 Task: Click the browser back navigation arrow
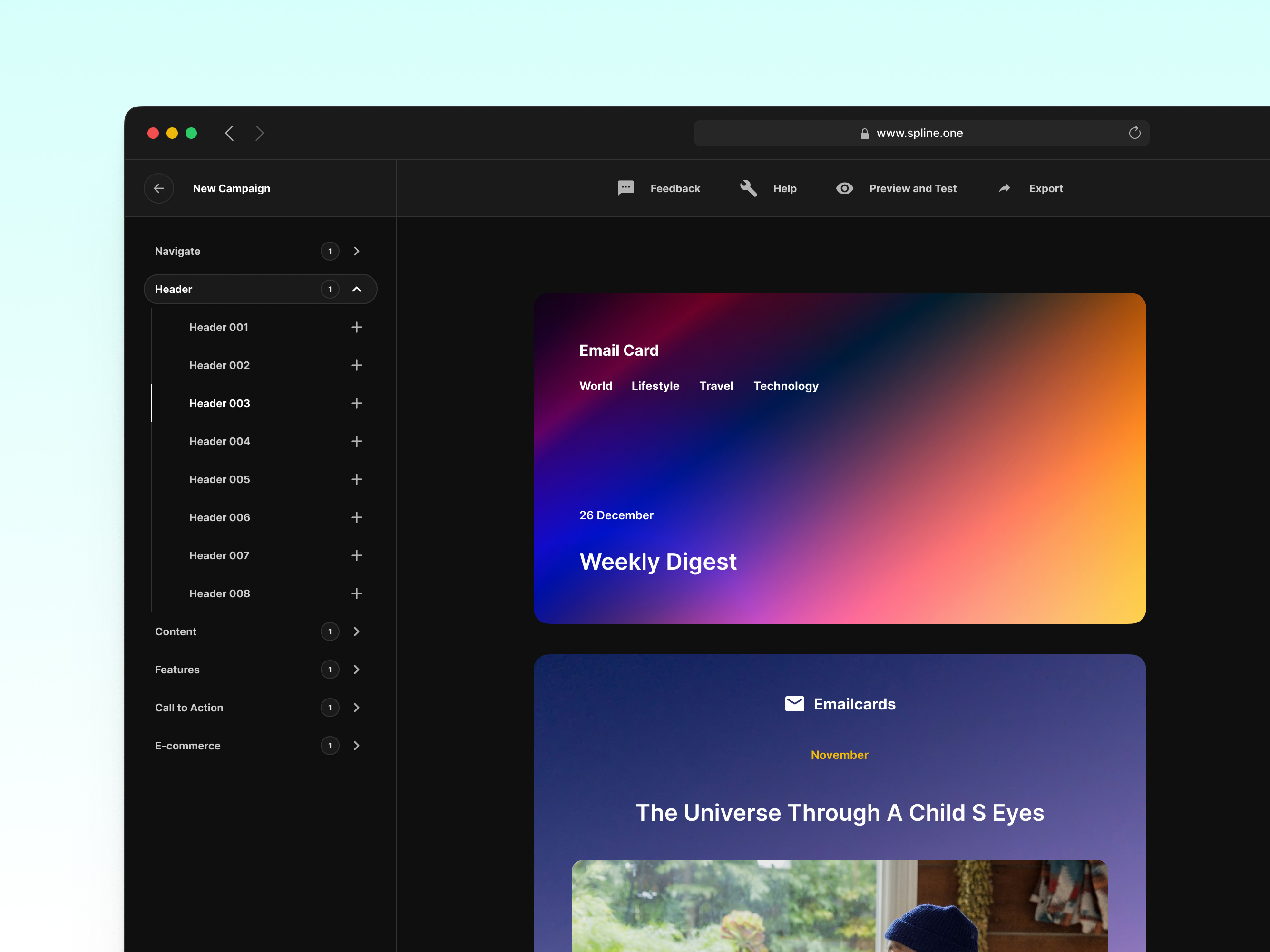(230, 133)
